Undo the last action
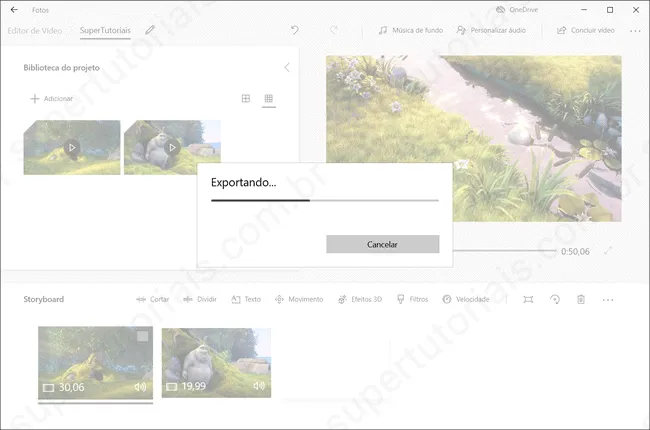Screen dimensions: 650x430 [x=294, y=30]
